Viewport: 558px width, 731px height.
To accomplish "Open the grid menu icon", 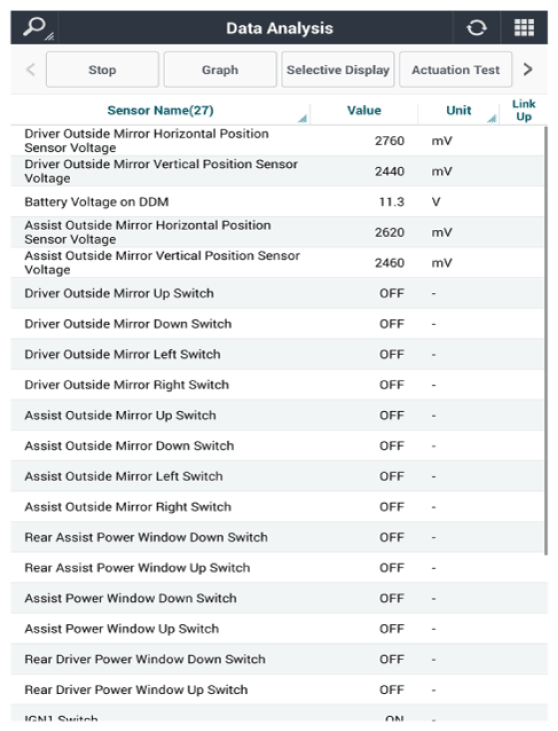I will (x=524, y=28).
